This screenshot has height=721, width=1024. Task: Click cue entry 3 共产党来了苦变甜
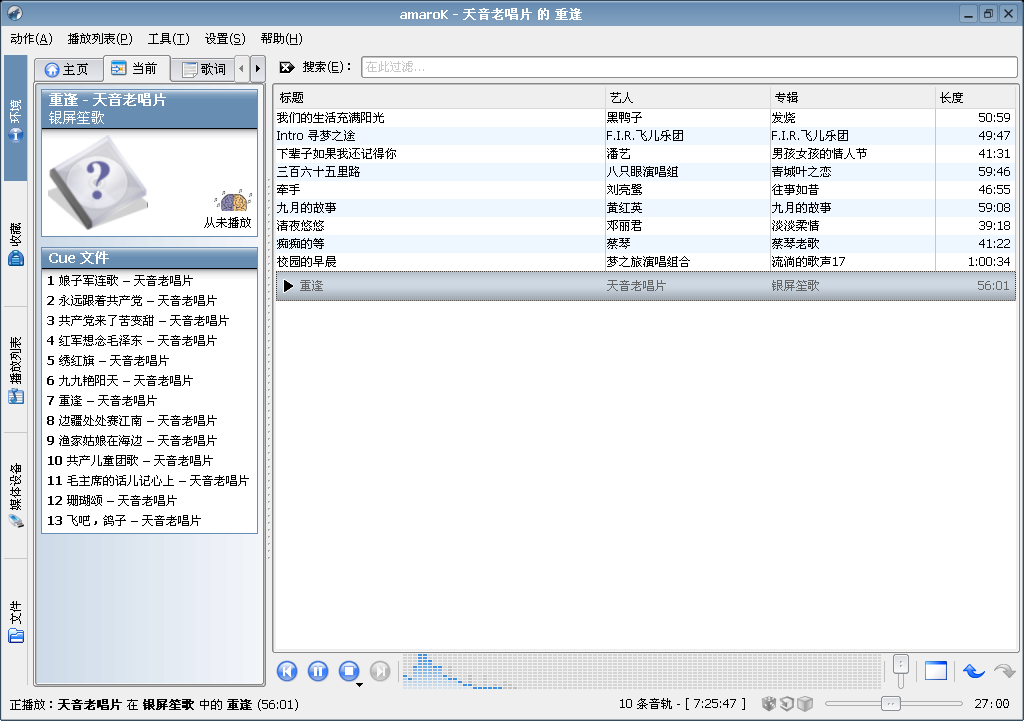(x=138, y=321)
